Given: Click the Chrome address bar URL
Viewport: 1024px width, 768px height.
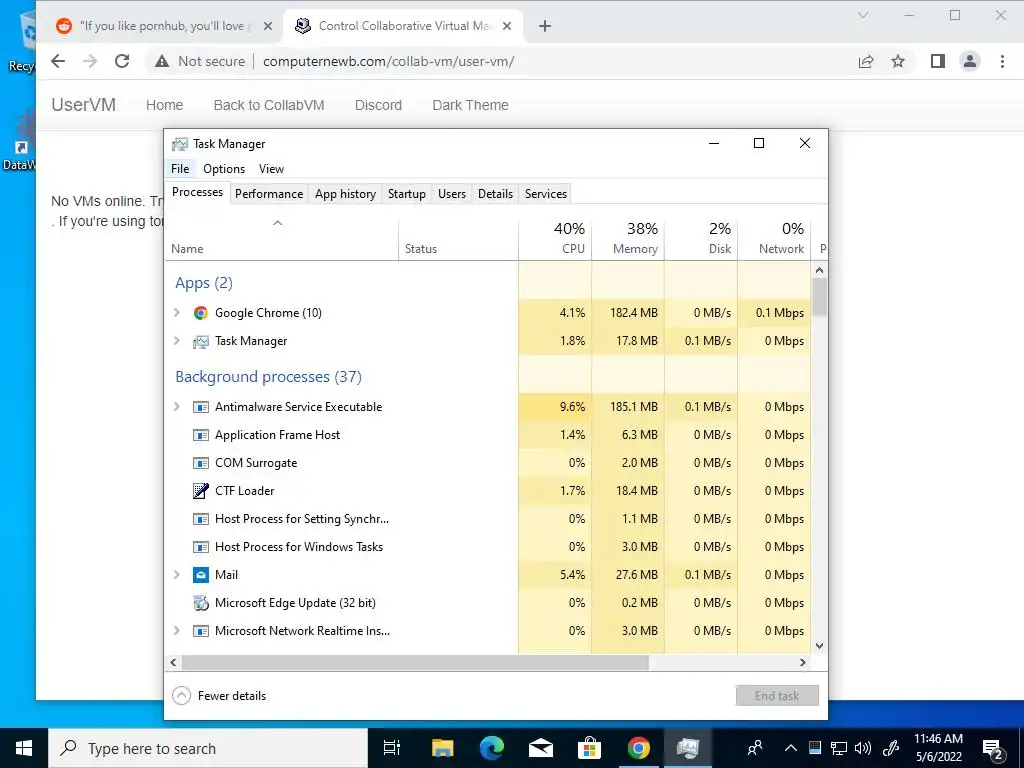Looking at the screenshot, I should [x=389, y=61].
